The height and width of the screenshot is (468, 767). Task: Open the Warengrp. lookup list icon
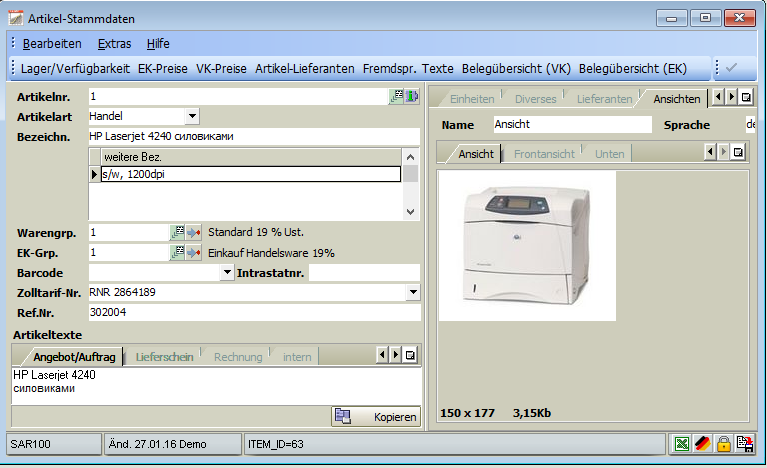(x=177, y=232)
